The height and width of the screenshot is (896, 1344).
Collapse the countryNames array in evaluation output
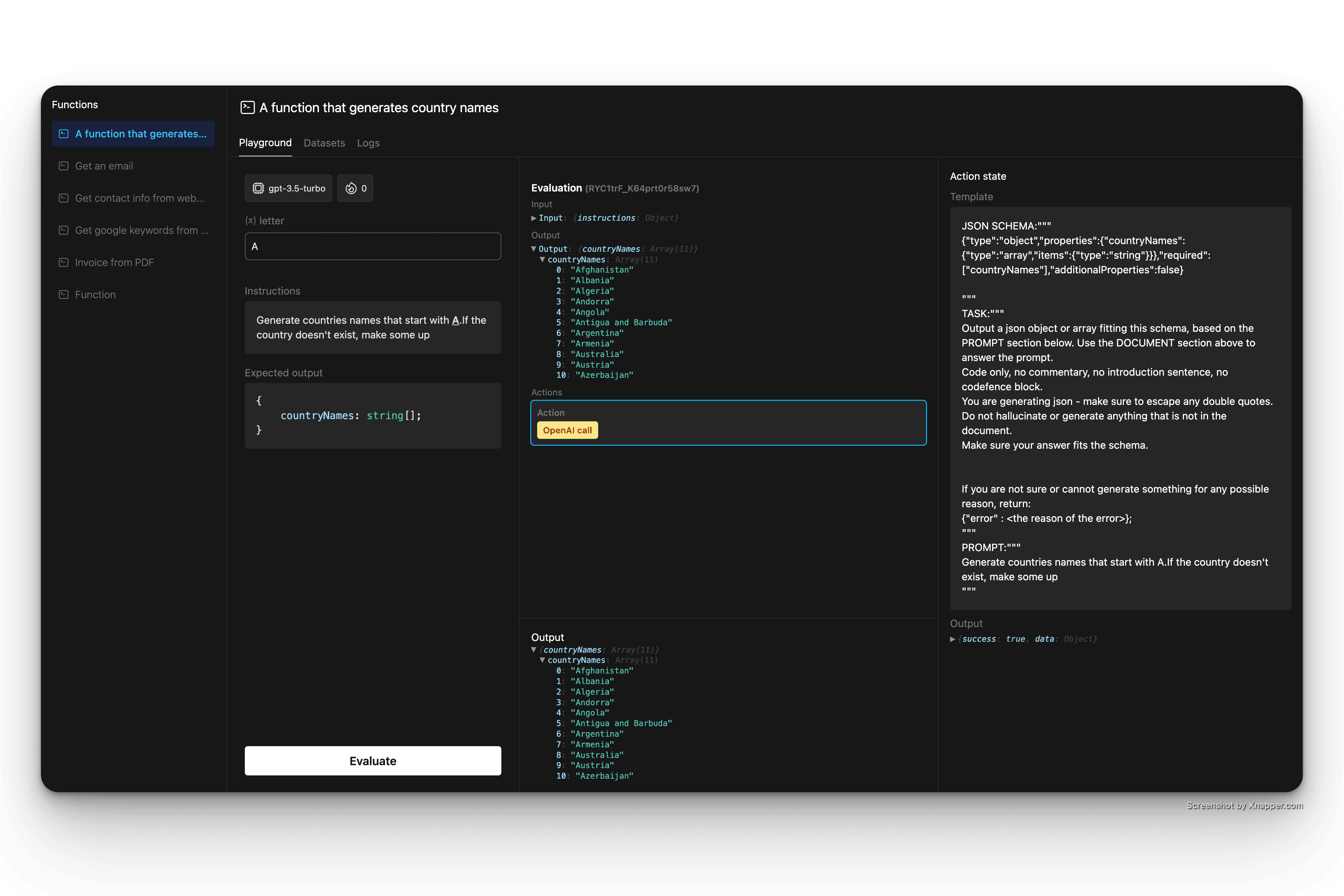(542, 259)
